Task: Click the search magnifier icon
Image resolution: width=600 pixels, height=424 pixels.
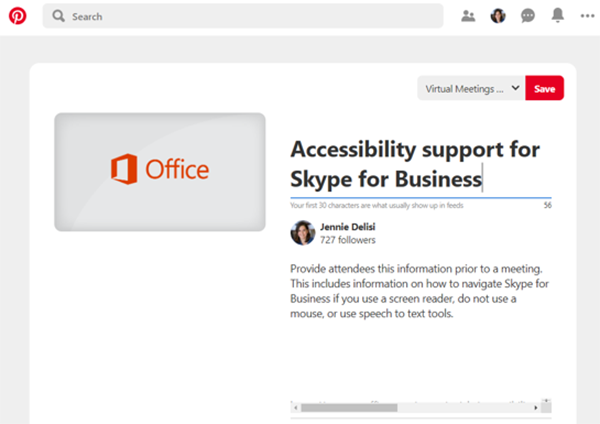Action: (x=59, y=16)
